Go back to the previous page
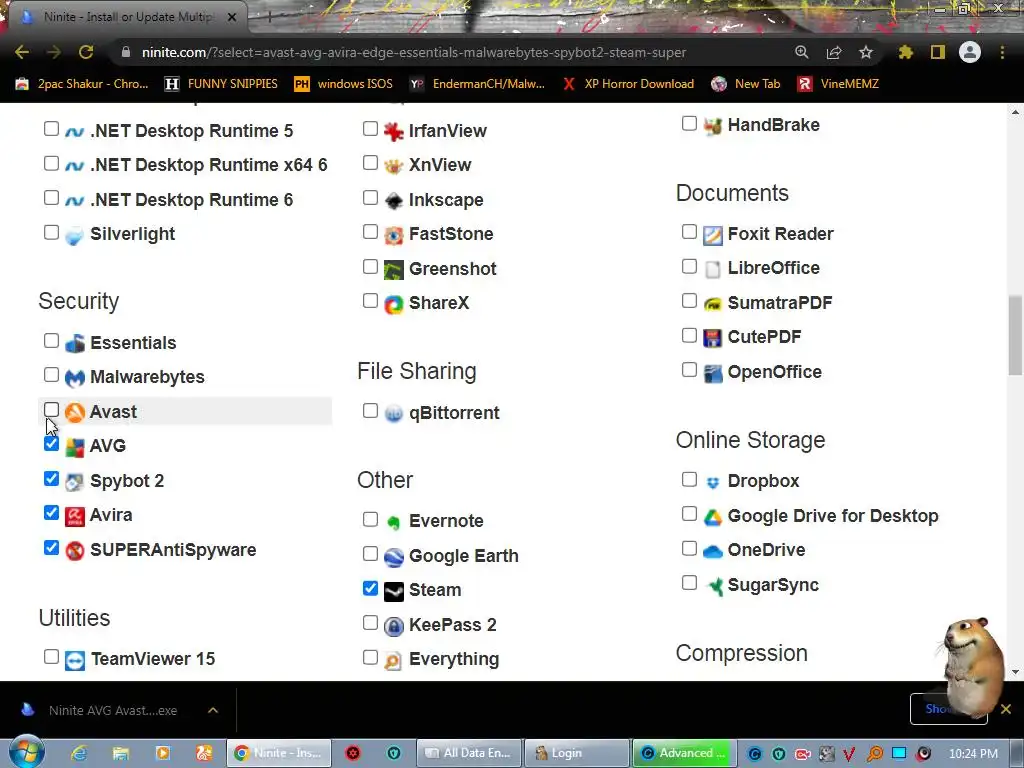Viewport: 1024px width, 768px height. tap(22, 52)
